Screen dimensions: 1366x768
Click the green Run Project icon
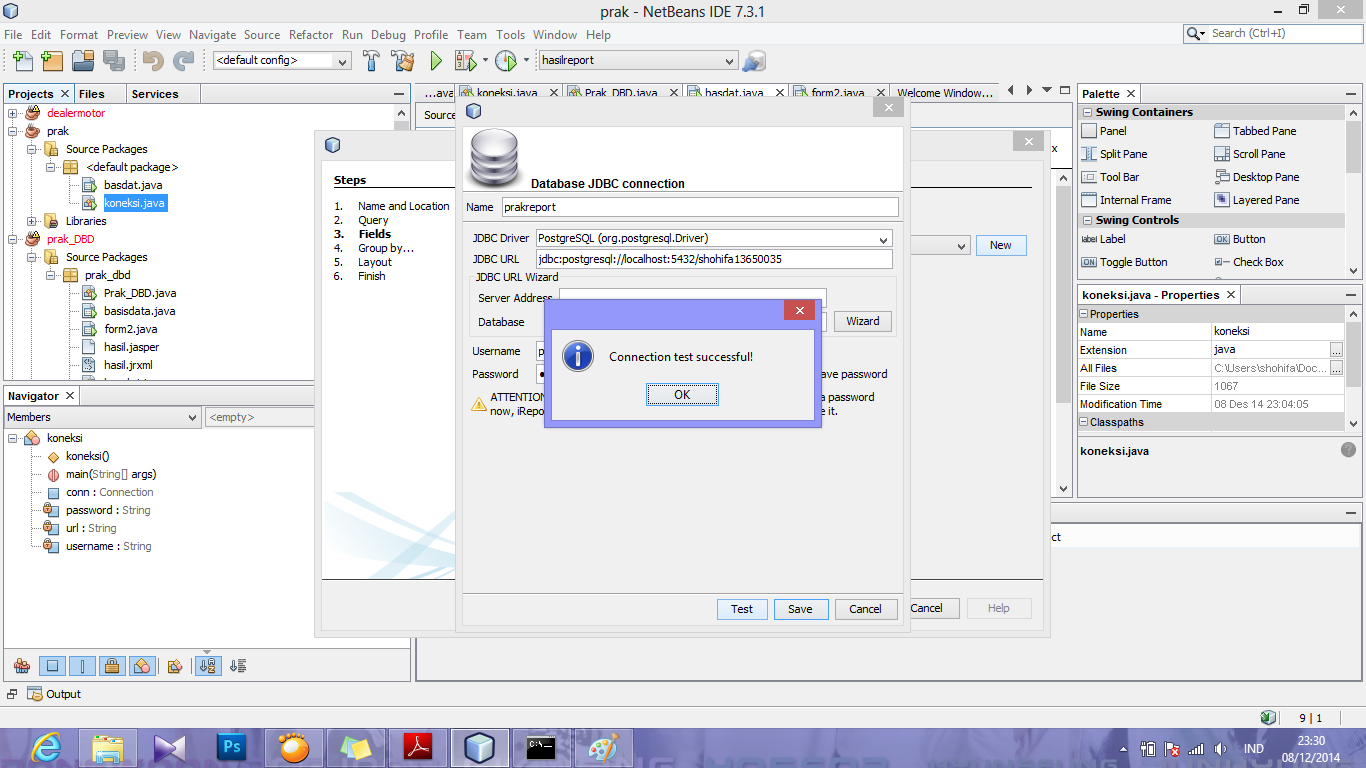(x=436, y=60)
